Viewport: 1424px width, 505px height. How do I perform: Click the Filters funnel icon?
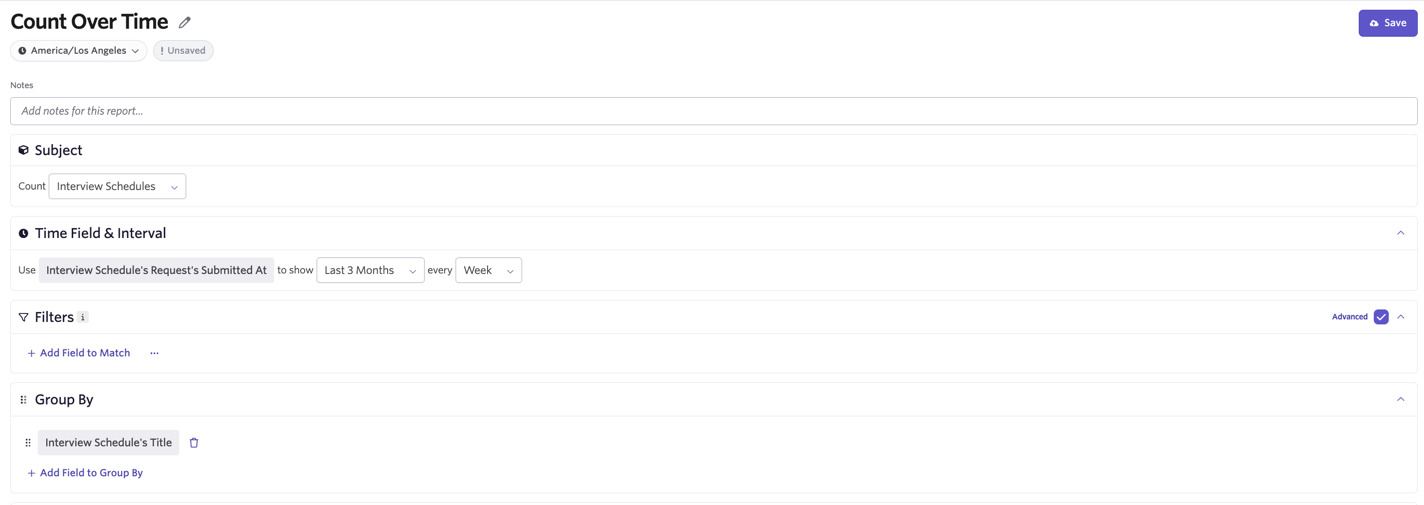[23, 317]
